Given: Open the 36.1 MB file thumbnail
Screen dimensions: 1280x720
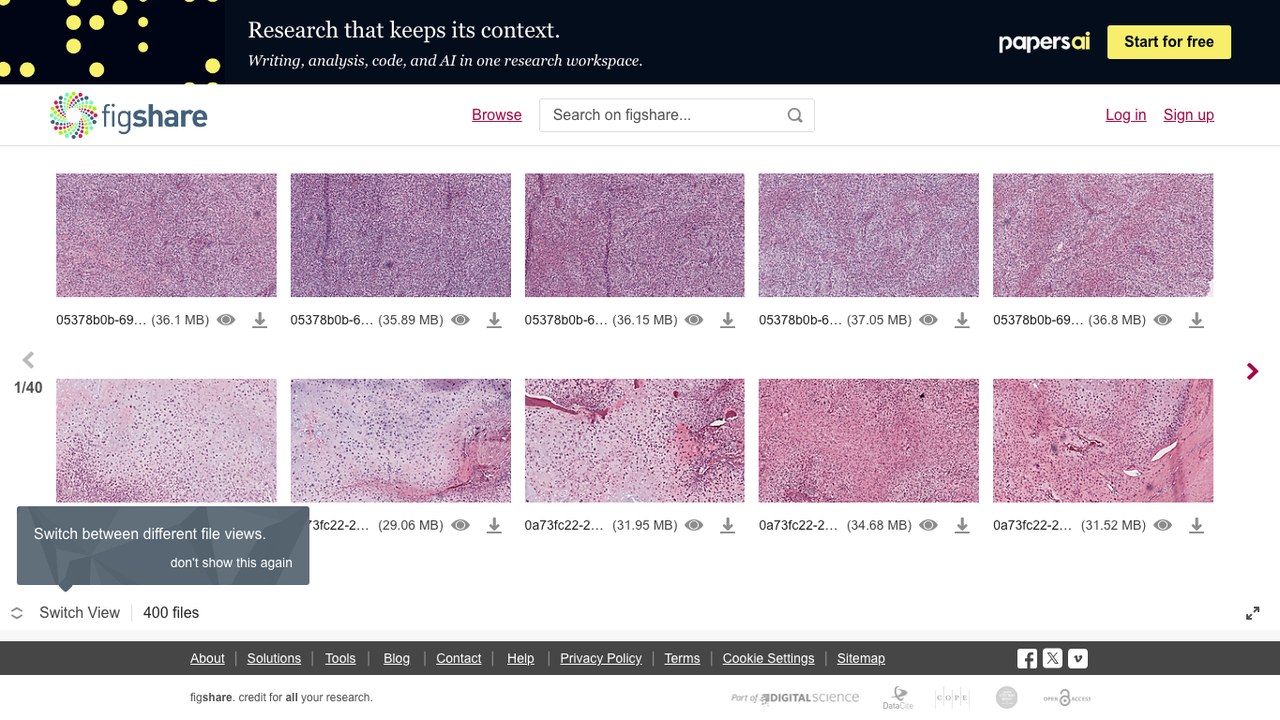Looking at the screenshot, I should [166, 235].
